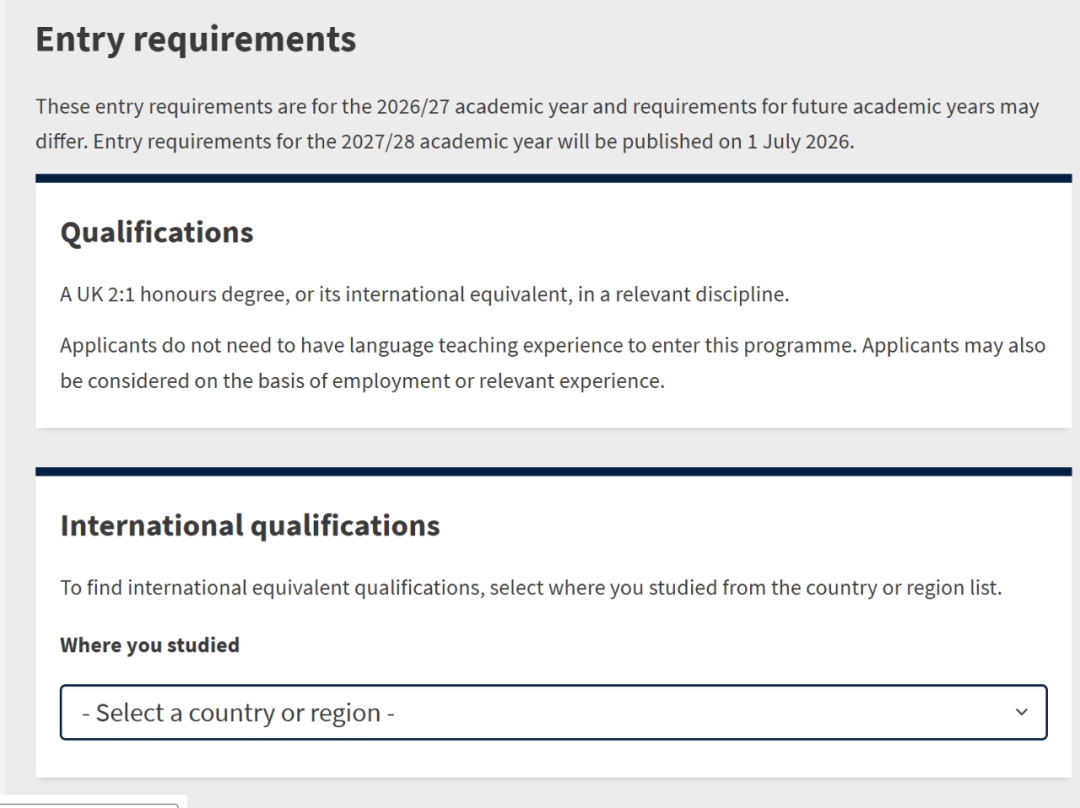Image resolution: width=1080 pixels, height=808 pixels.
Task: Open the 'Select a country or region' dropdown
Action: (553, 712)
